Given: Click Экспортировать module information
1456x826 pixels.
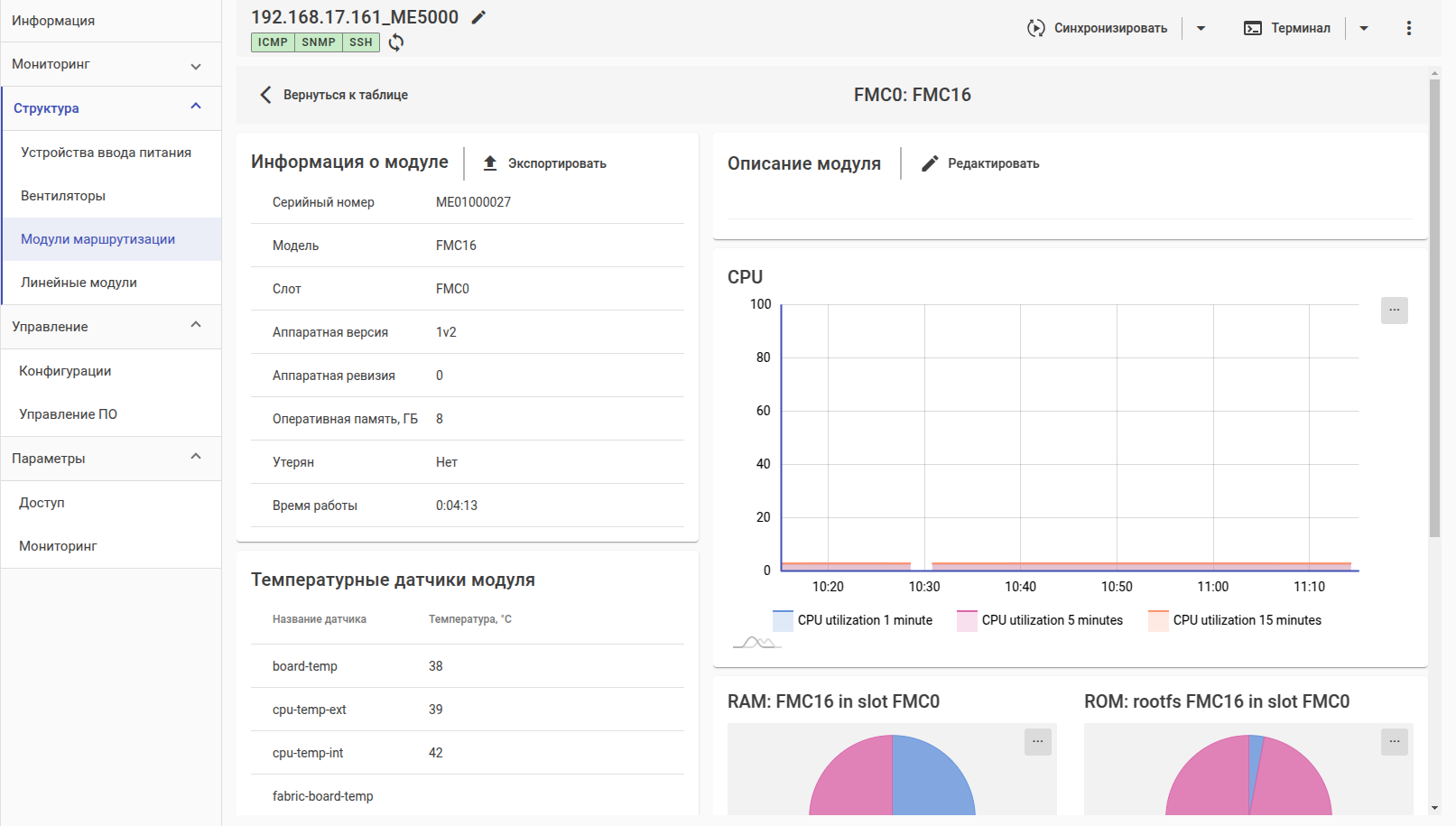Looking at the screenshot, I should 544,163.
